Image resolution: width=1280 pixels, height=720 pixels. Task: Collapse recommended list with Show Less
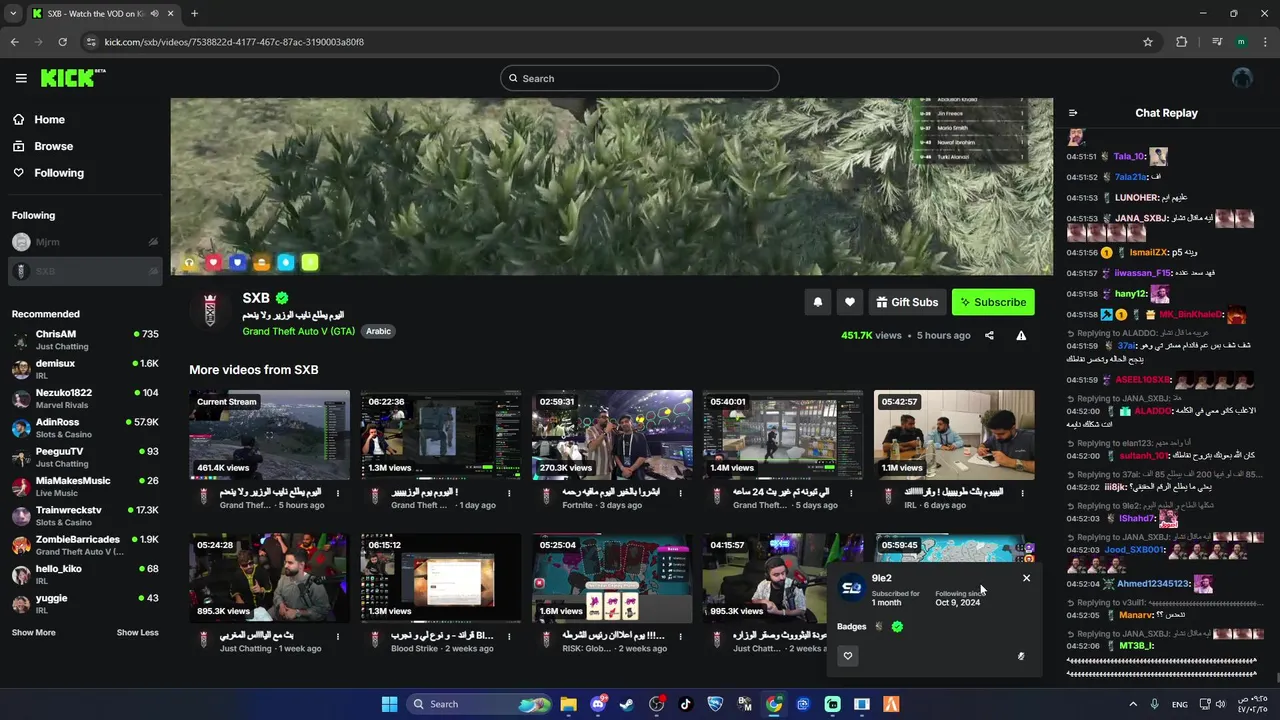click(137, 633)
